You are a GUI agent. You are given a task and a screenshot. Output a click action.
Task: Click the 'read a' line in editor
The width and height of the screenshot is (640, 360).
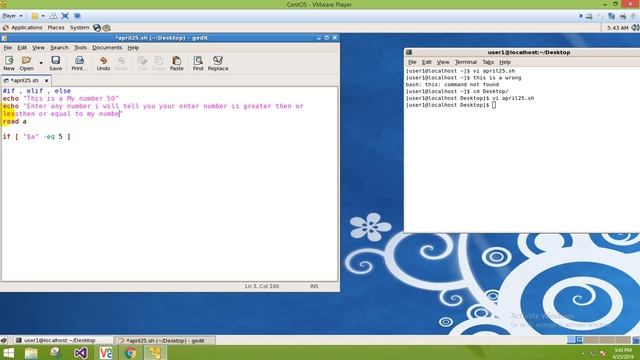(15, 122)
